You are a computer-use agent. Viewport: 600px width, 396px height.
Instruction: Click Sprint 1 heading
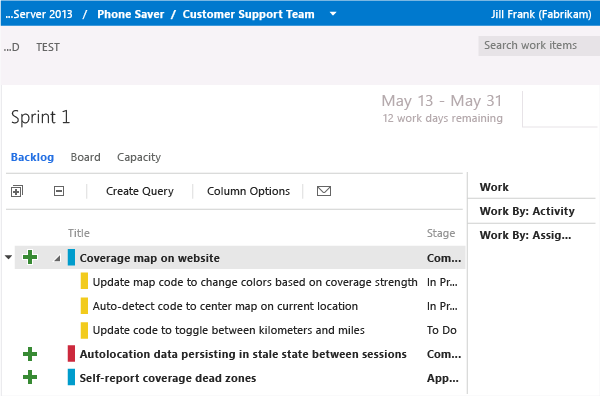[41, 117]
